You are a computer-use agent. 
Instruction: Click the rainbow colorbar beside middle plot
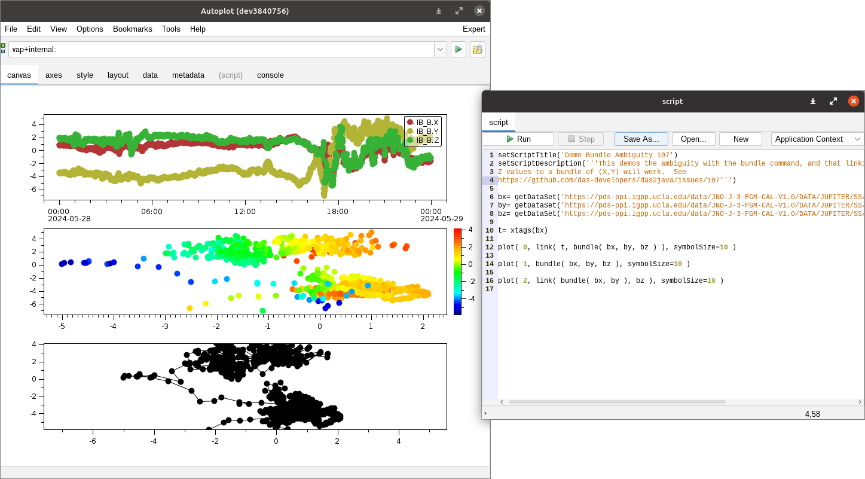(x=458, y=272)
